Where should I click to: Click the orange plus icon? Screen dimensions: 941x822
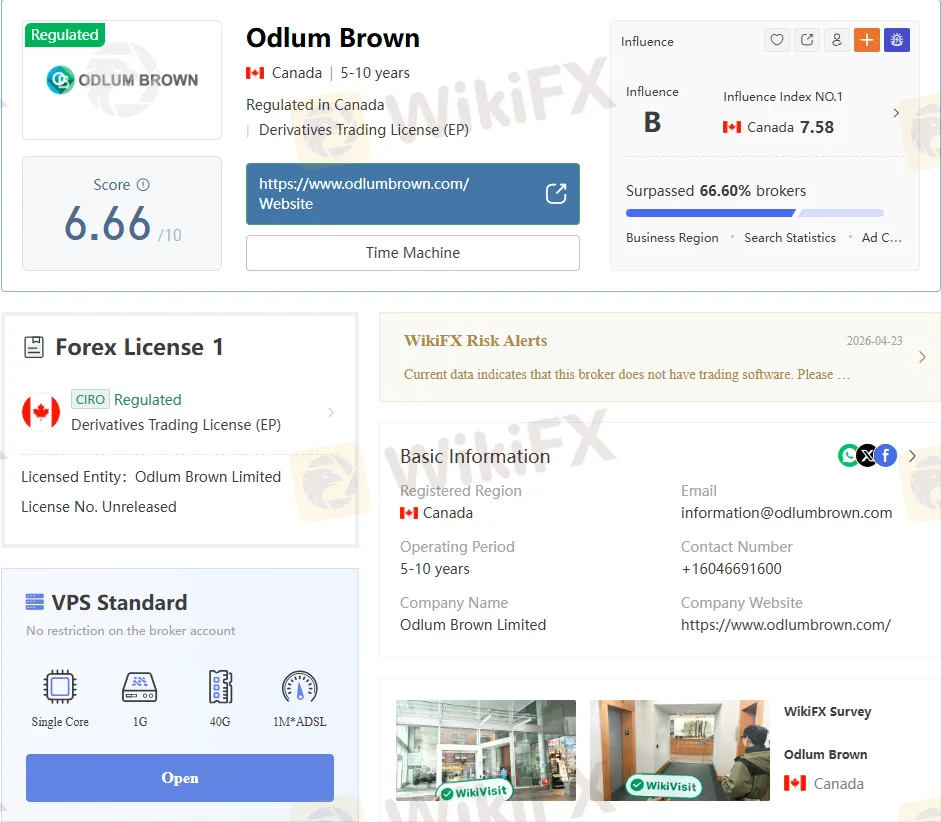(867, 40)
